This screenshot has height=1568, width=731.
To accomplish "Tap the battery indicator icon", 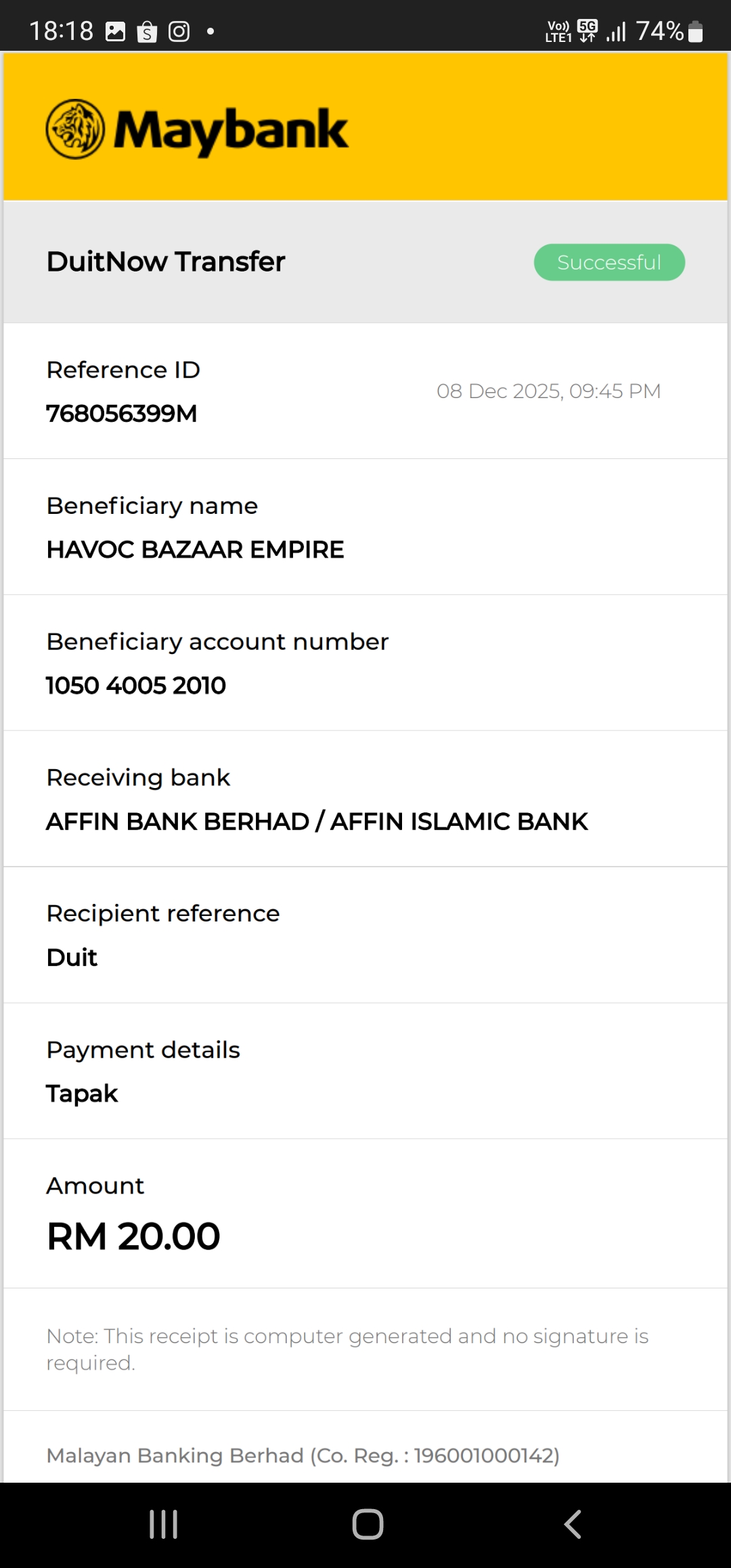I will (695, 31).
